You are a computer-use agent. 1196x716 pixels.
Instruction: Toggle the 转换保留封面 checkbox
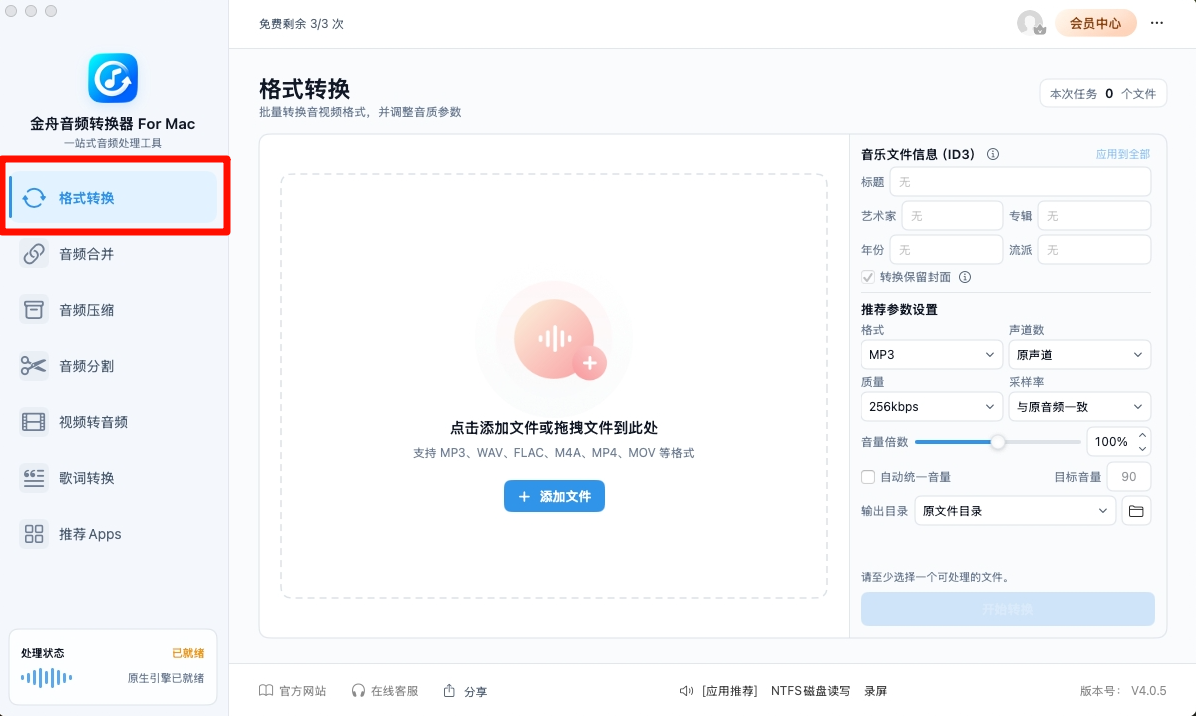tap(867, 277)
